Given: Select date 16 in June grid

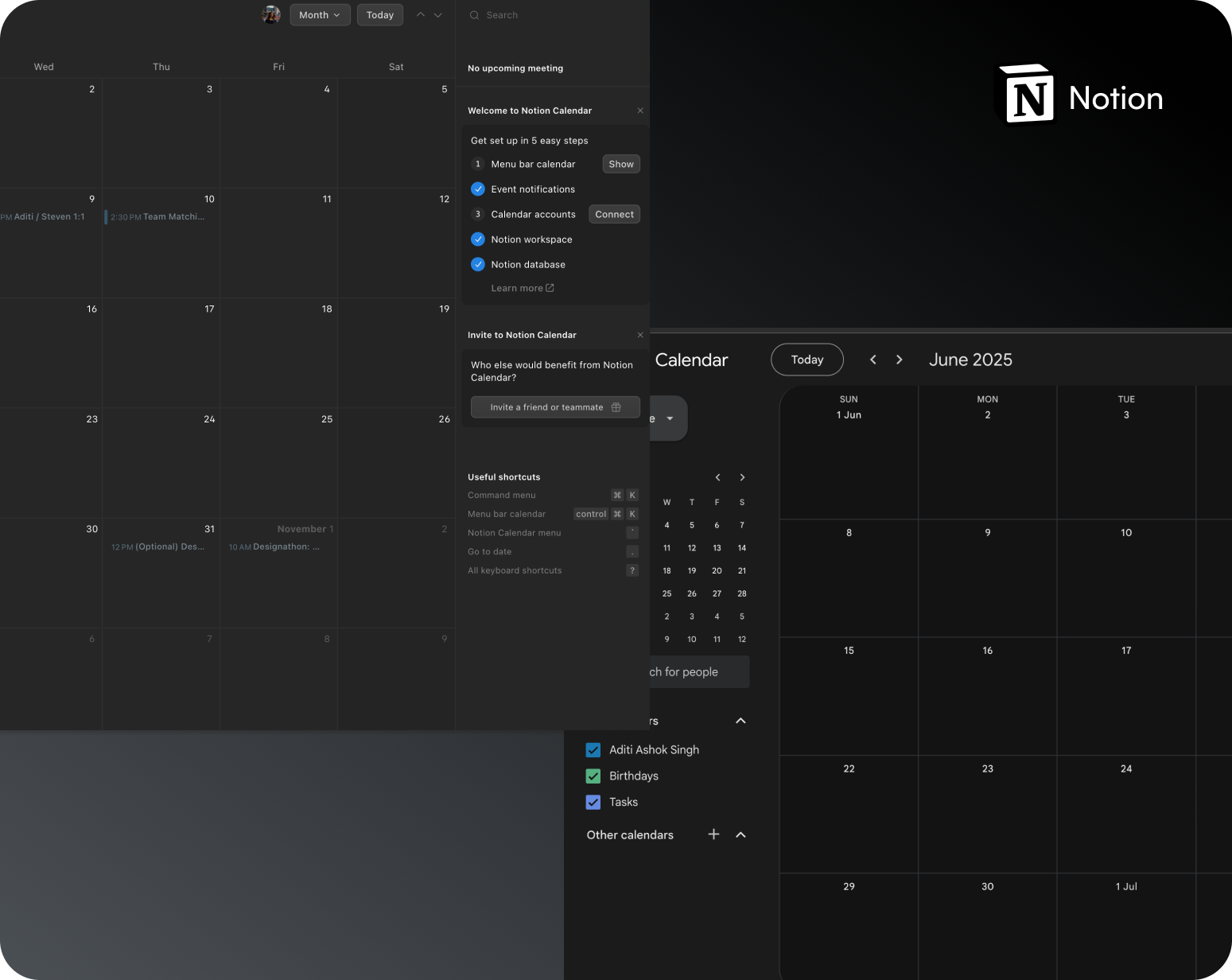Looking at the screenshot, I should point(987,651).
